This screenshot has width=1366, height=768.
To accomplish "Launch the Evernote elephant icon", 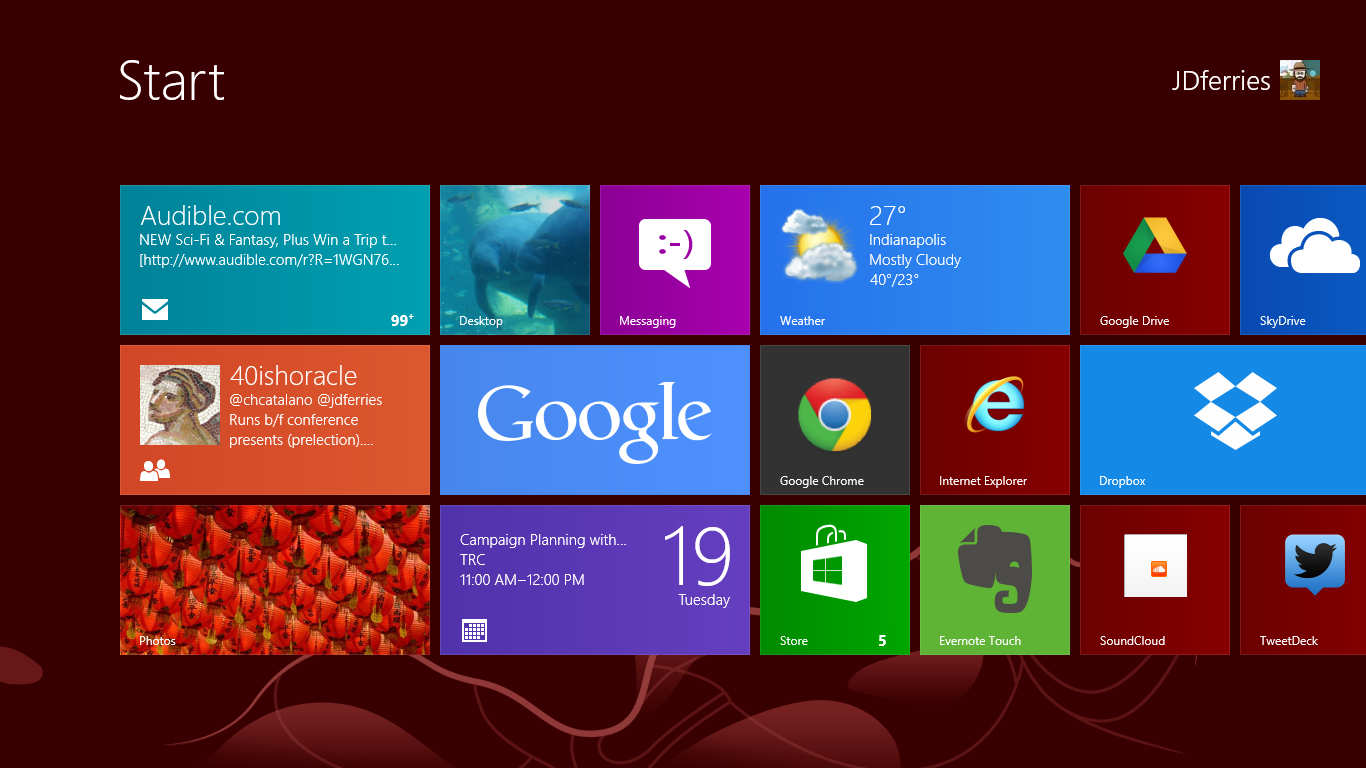I will click(x=994, y=568).
